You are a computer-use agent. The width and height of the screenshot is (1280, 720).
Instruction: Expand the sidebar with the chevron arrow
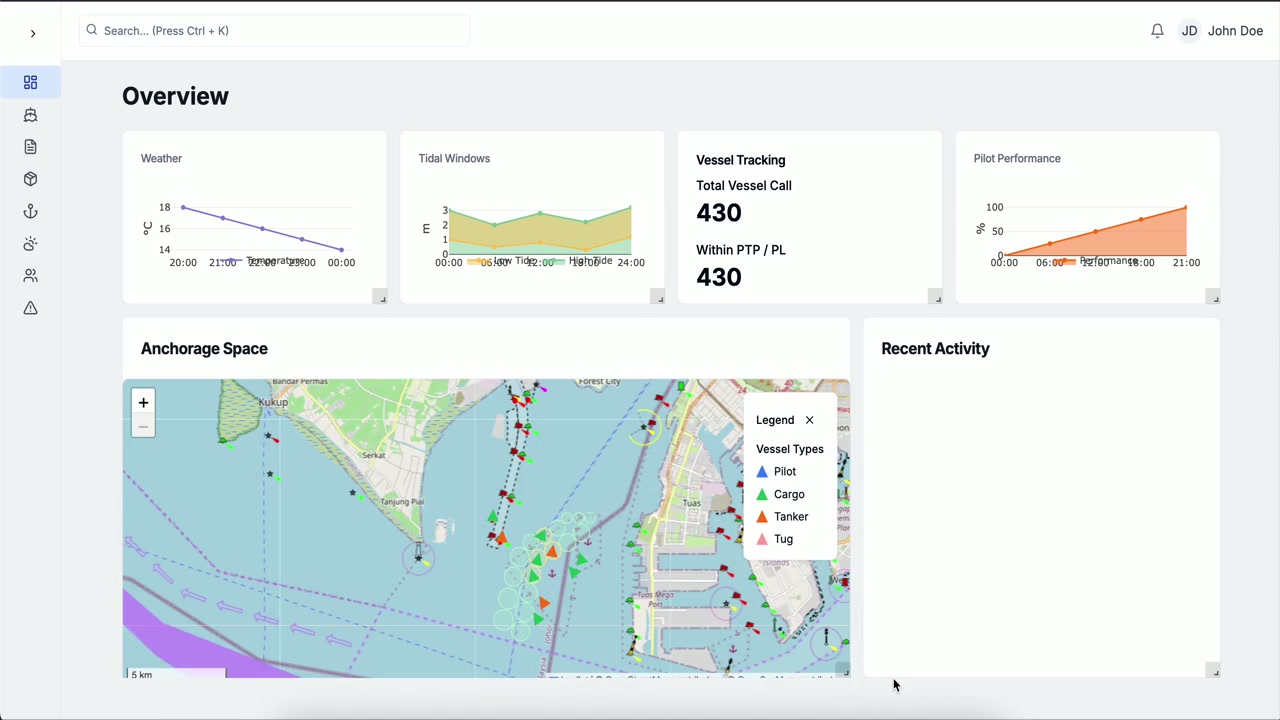[x=33, y=33]
